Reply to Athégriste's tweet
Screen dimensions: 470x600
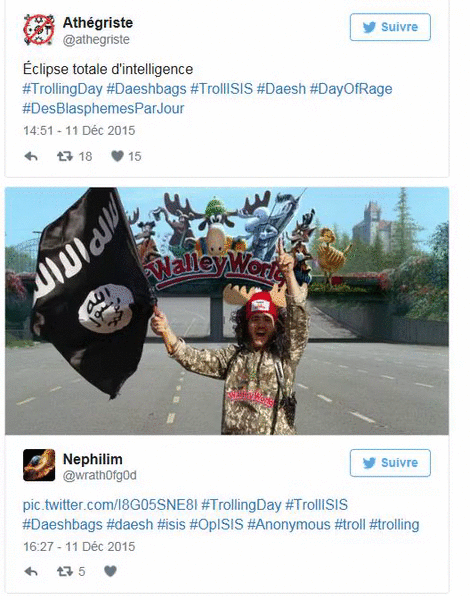coord(31,156)
